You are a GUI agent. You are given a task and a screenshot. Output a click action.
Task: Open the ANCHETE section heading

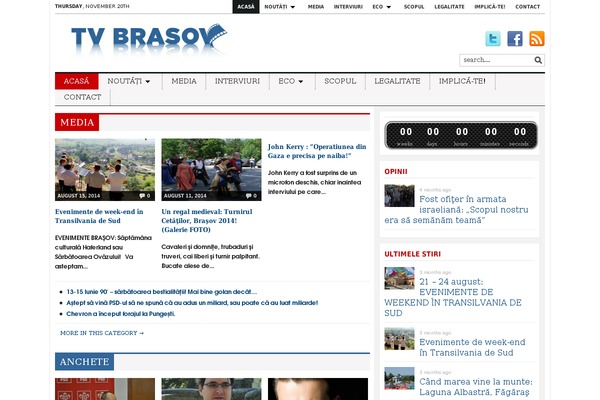click(85, 362)
